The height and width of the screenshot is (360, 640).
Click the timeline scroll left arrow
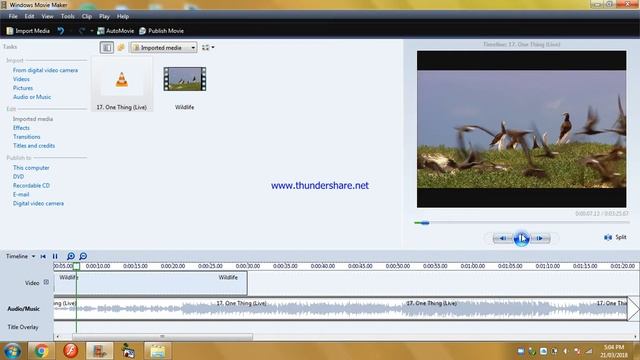coord(58,337)
